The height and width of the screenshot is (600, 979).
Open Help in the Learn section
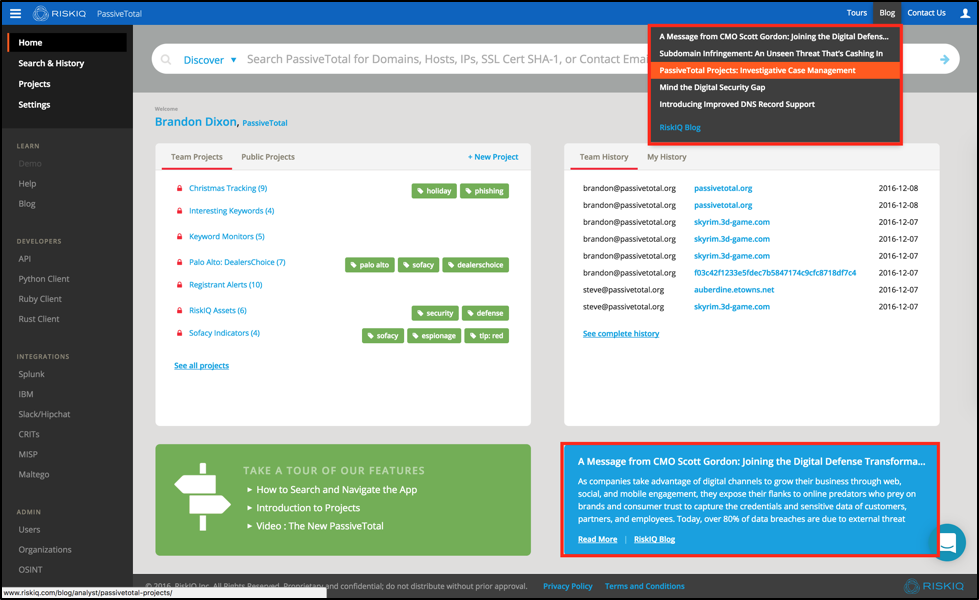27,184
